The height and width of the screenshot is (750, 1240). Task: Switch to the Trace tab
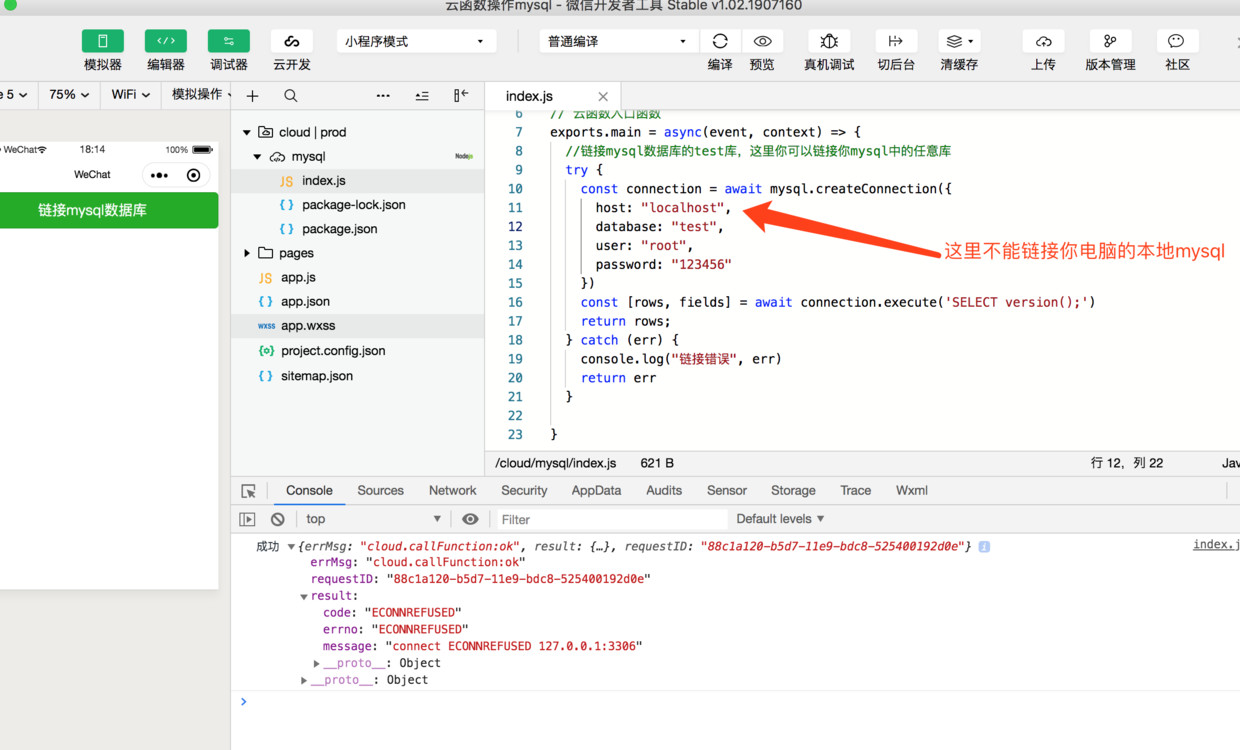pos(855,490)
